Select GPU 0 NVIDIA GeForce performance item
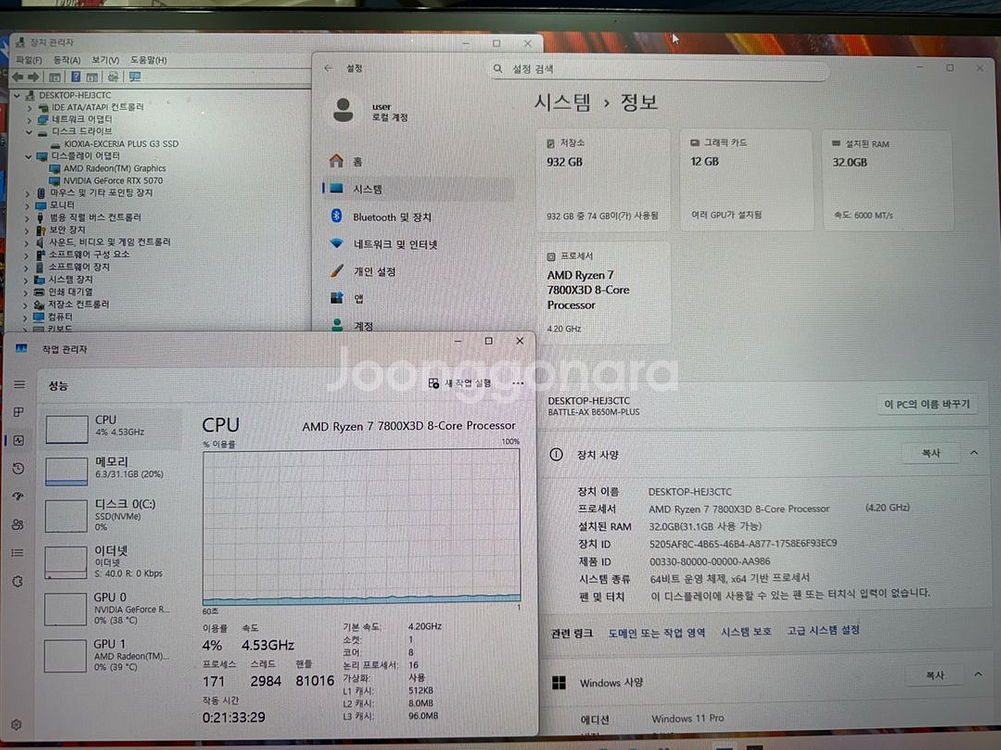This screenshot has height=750, width=1001. (x=111, y=608)
